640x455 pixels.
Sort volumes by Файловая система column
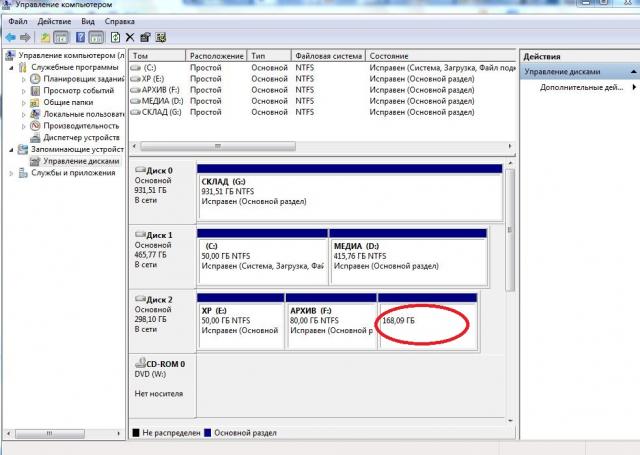pos(329,56)
